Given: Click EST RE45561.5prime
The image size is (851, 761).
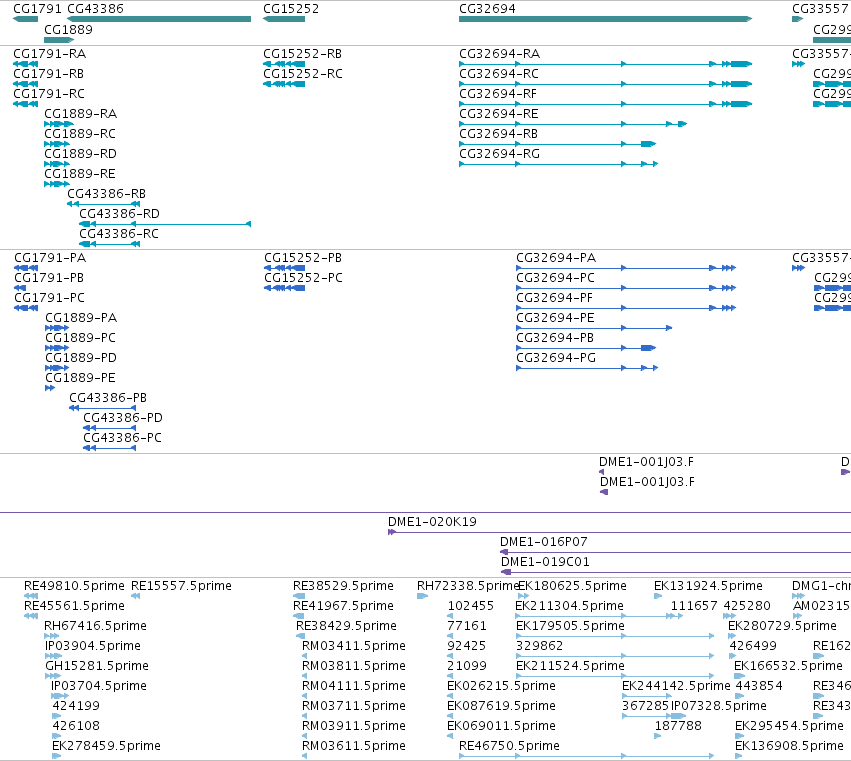Looking at the screenshot, I should pos(74,606).
